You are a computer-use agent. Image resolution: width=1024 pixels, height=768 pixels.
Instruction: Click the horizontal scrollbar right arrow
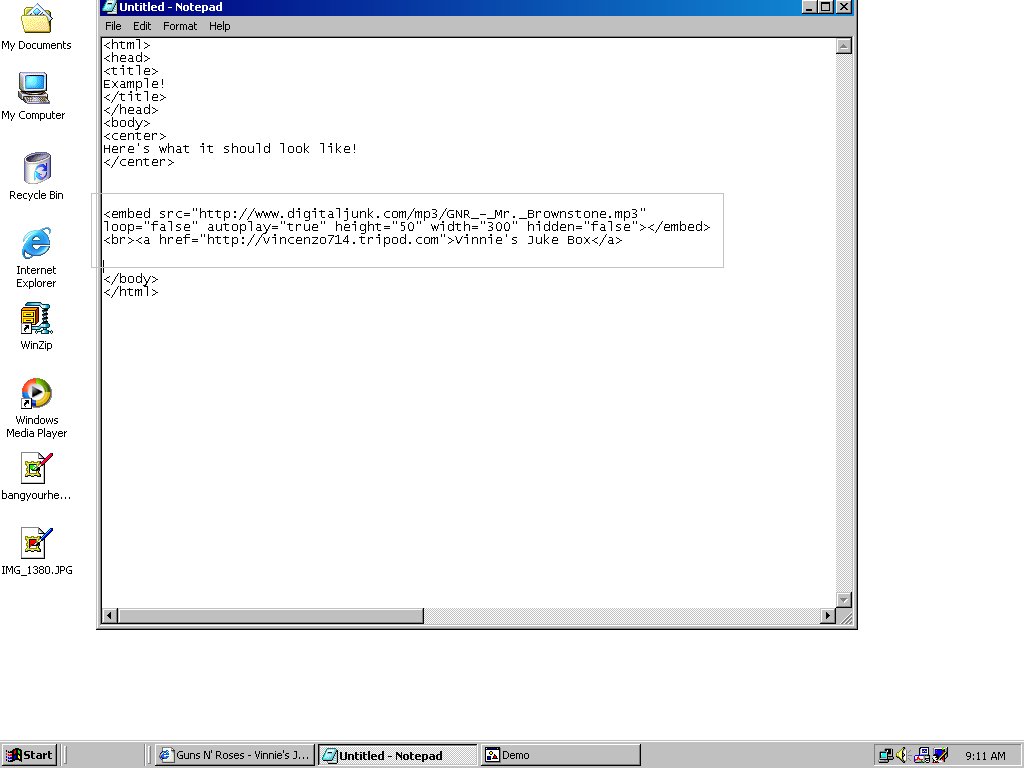[x=828, y=615]
